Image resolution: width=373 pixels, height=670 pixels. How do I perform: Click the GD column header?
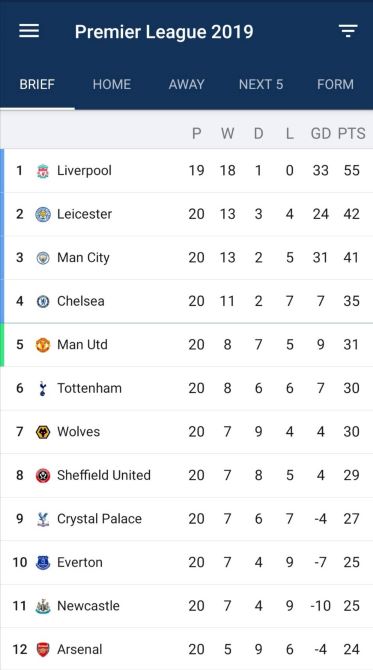pos(320,133)
